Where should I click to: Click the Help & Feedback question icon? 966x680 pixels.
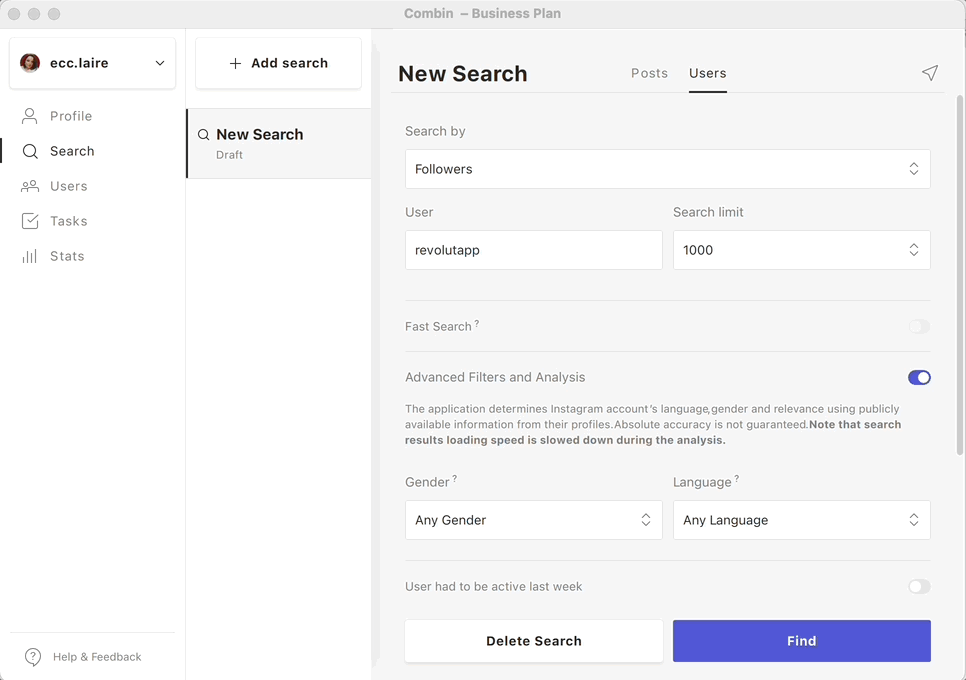point(33,657)
